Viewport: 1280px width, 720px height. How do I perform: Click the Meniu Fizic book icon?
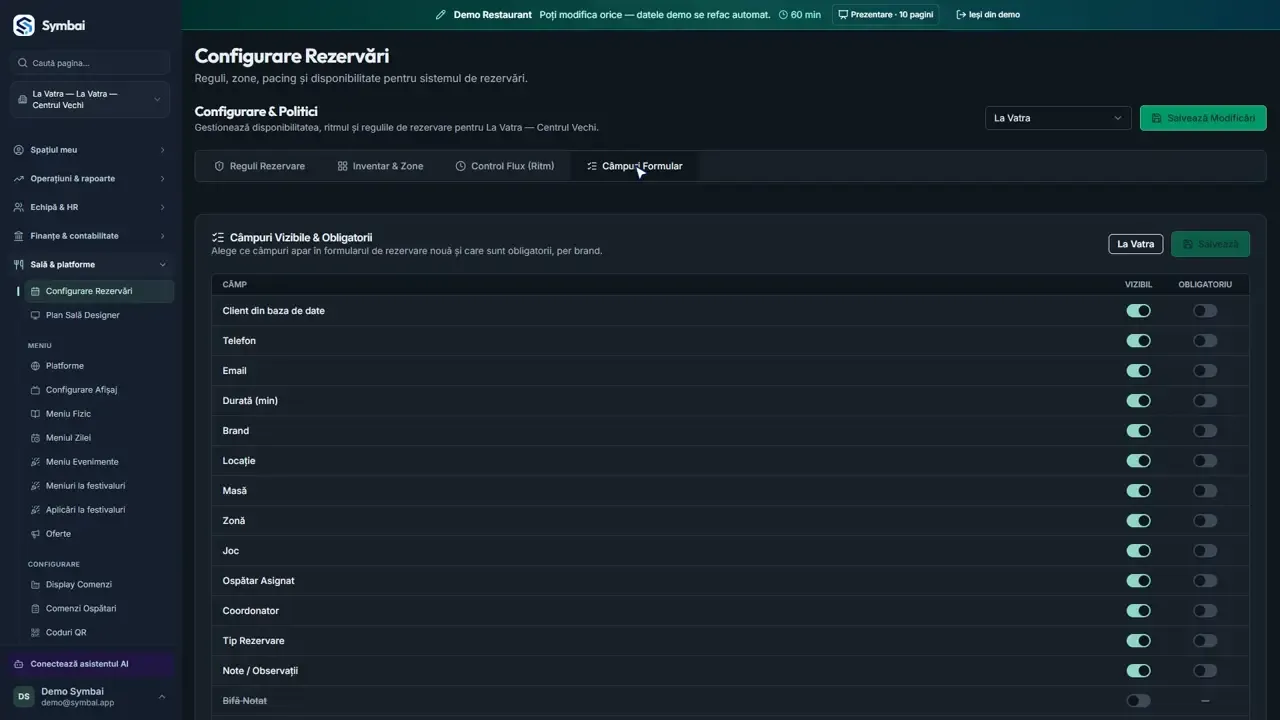(x=35, y=414)
